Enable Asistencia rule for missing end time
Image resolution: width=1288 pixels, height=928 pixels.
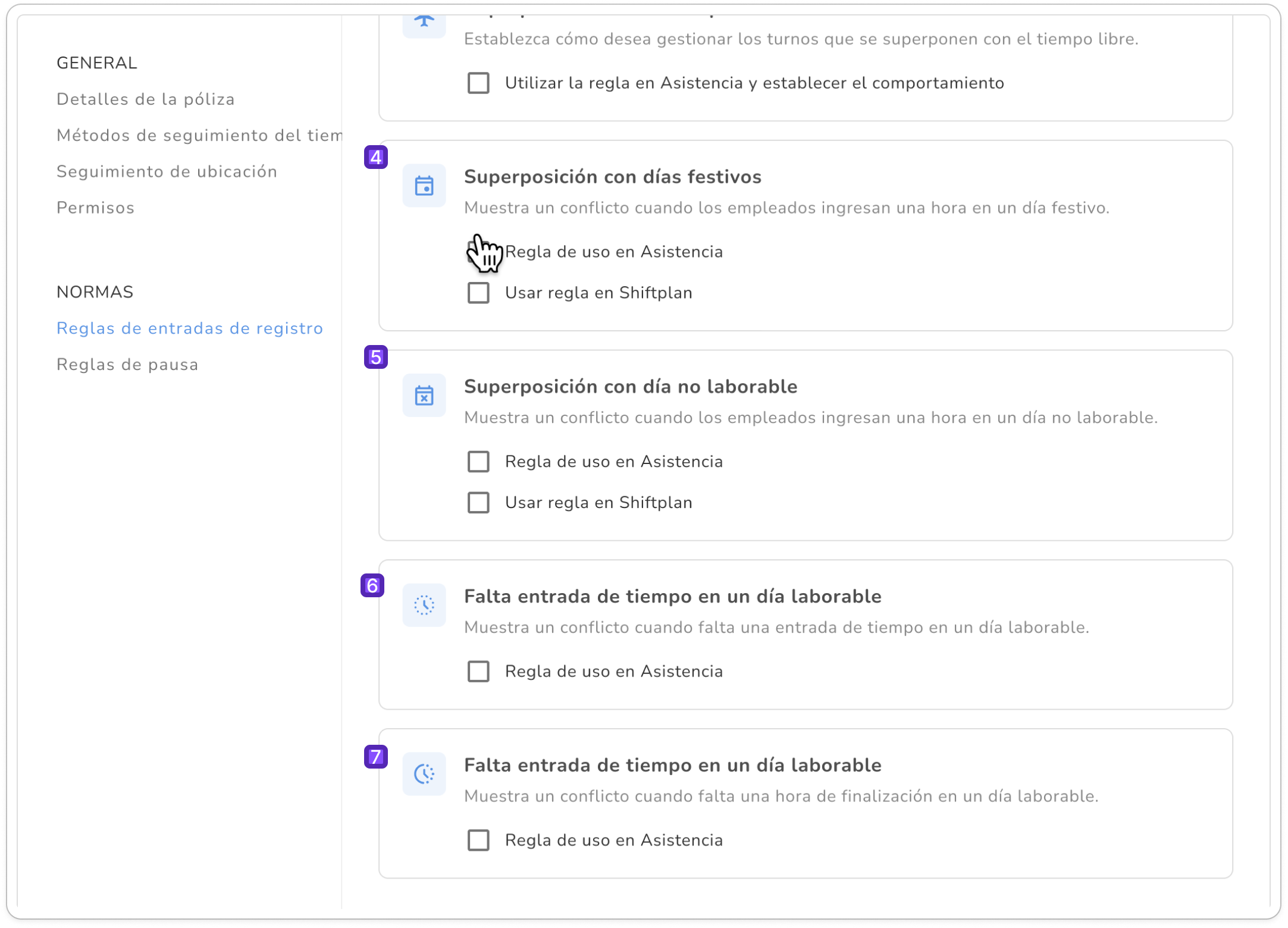coord(478,841)
